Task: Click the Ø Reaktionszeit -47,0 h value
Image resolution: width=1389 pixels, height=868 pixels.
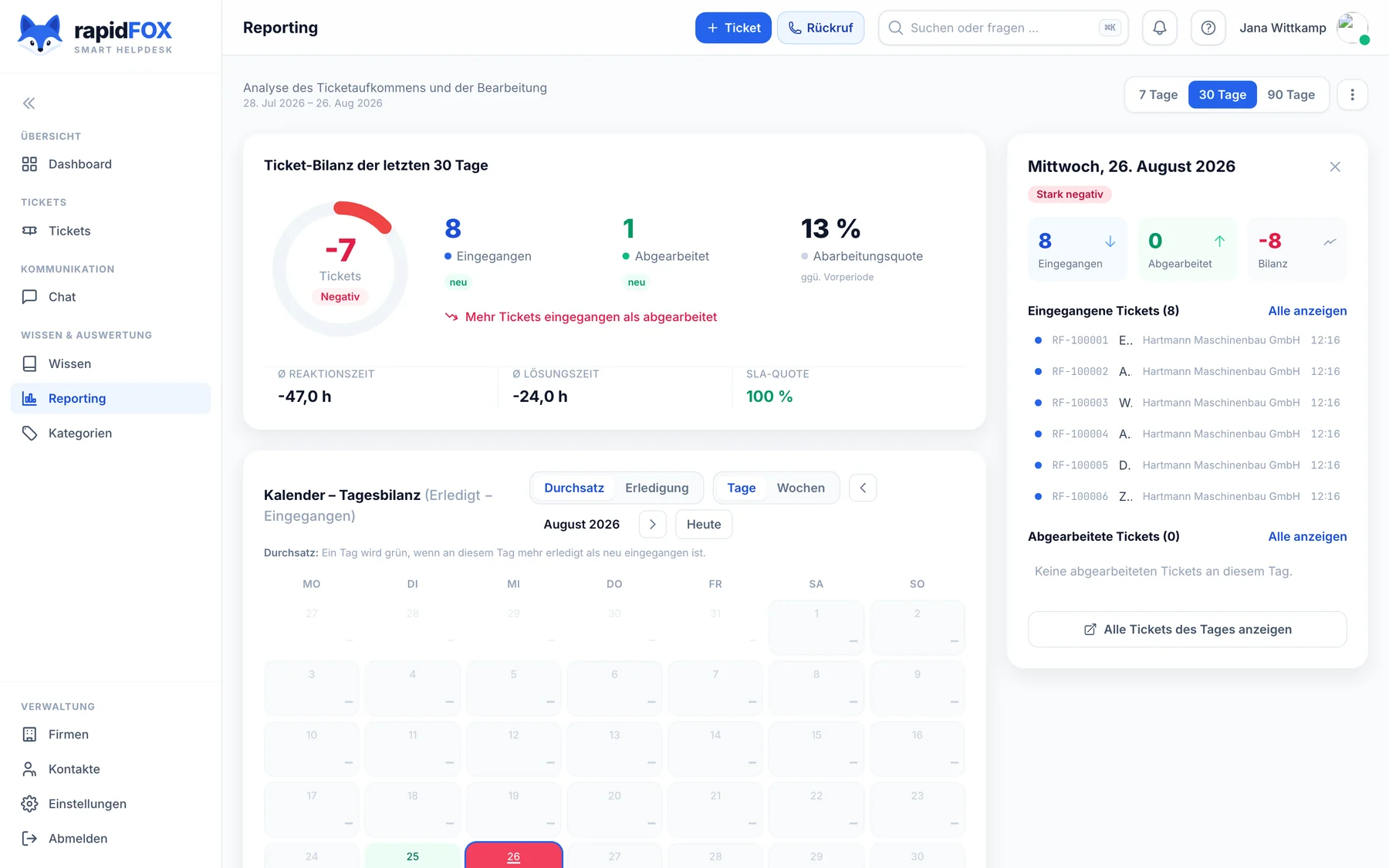Action: [x=305, y=397]
